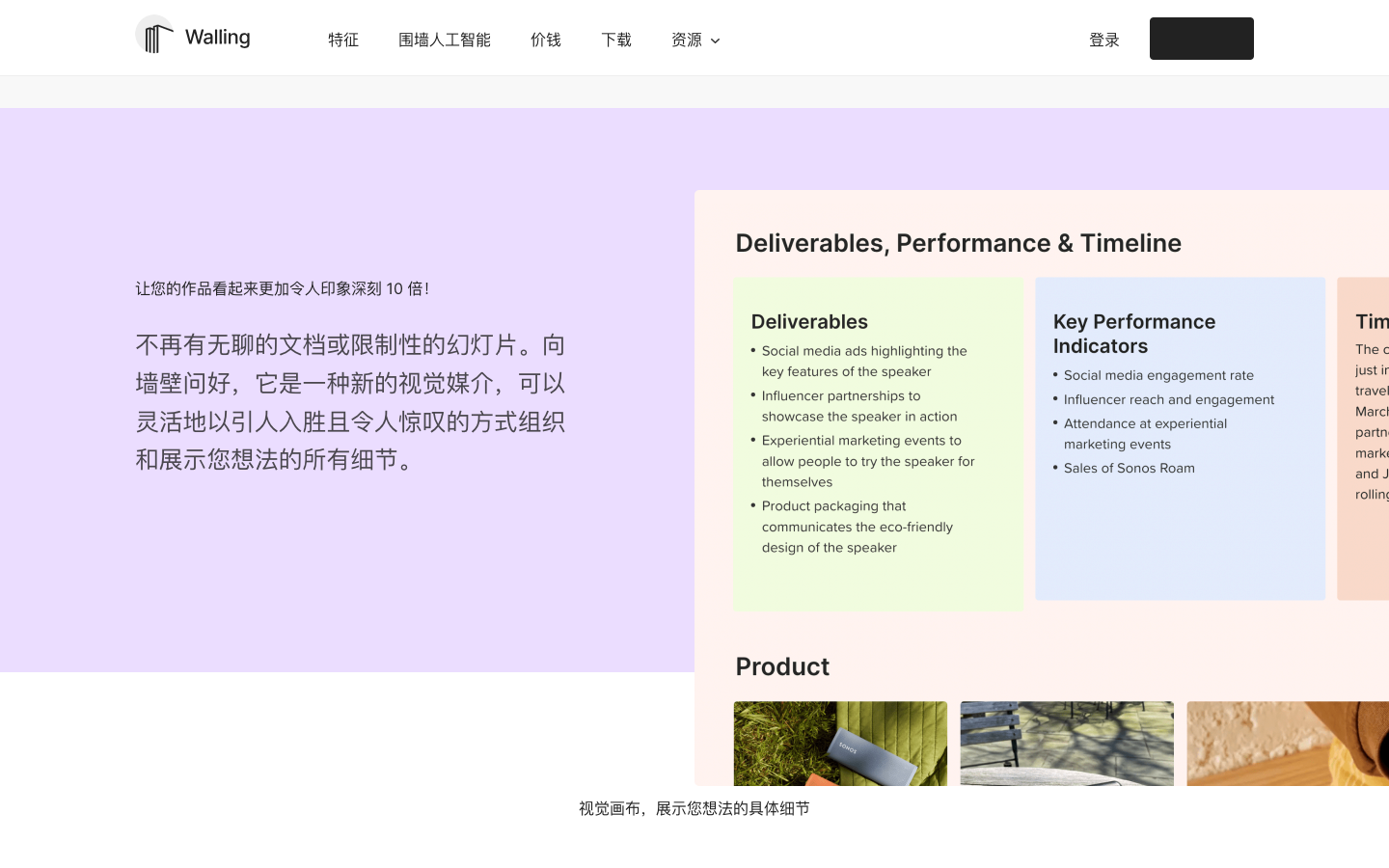The width and height of the screenshot is (1389, 868).
Task: Click 'Deliverables, Performance & Timeline' heading
Action: click(959, 243)
